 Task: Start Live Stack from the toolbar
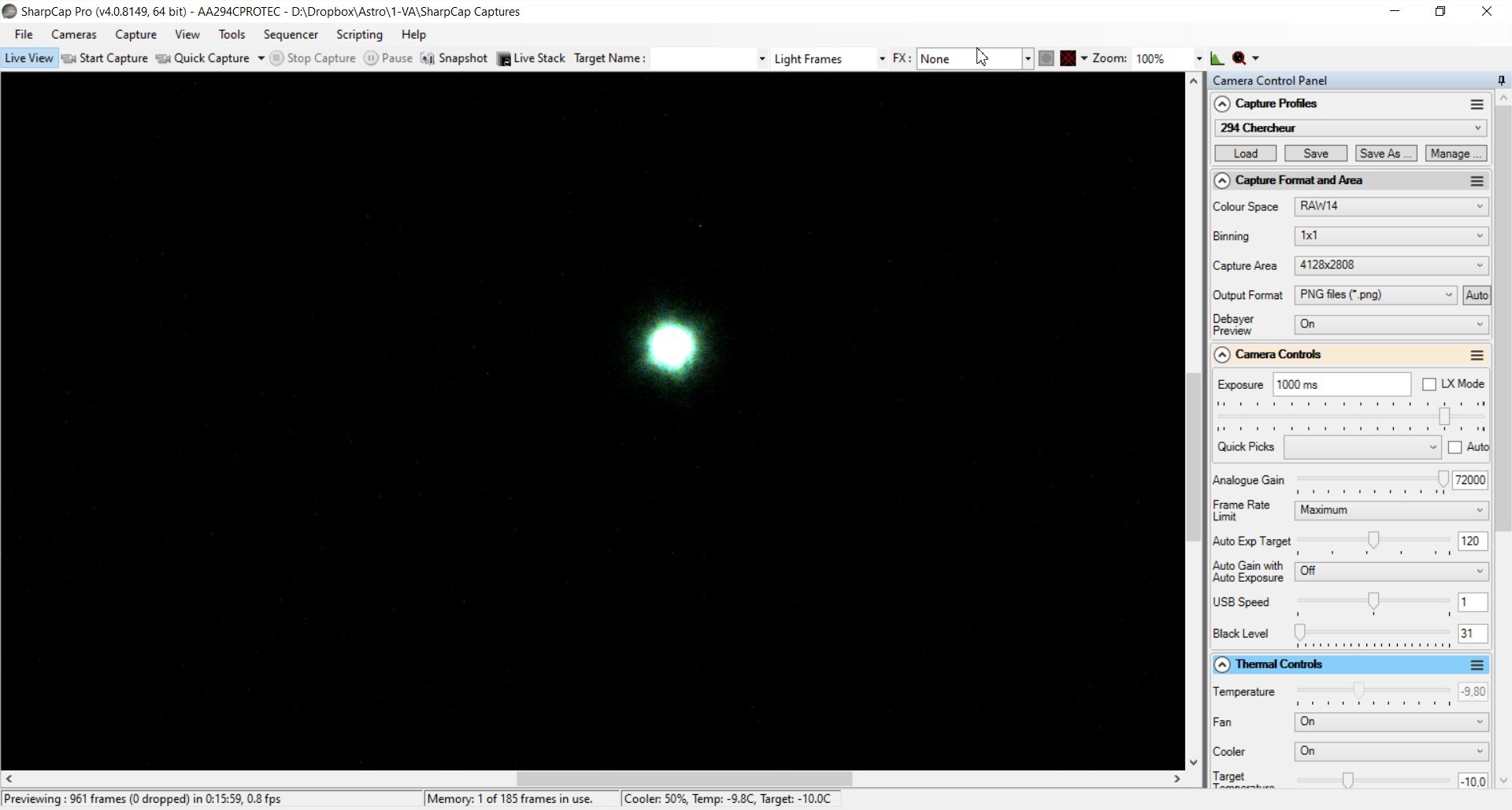click(532, 58)
